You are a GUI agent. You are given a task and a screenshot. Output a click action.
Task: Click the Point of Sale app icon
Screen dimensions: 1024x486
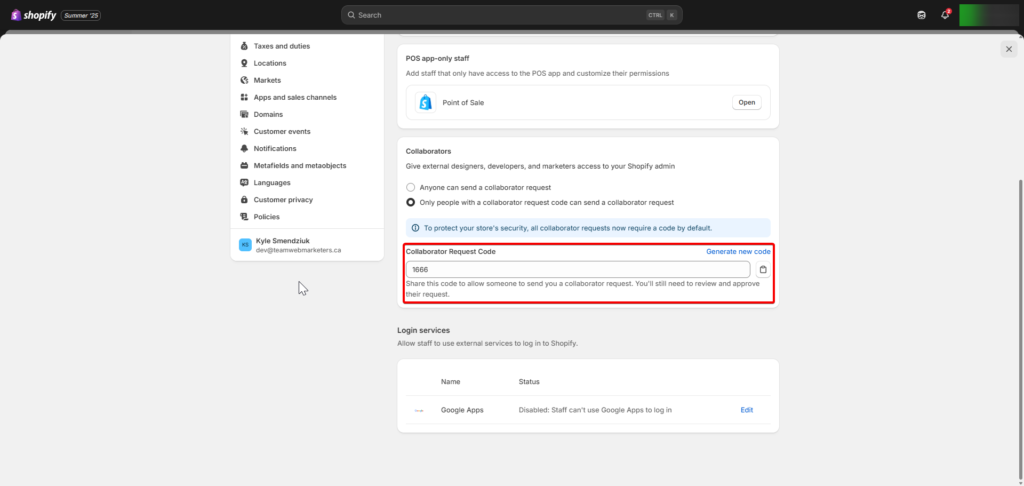coord(425,102)
